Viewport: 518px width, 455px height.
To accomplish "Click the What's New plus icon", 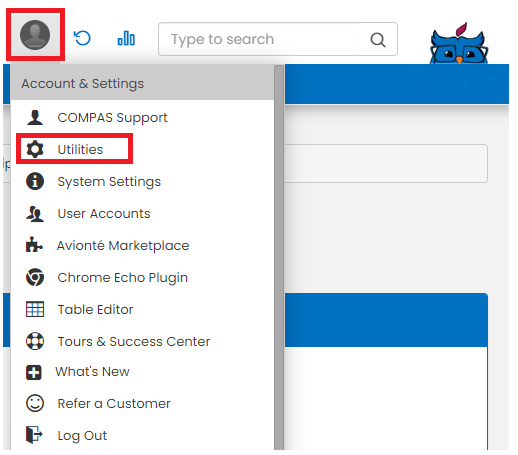I will click(34, 372).
